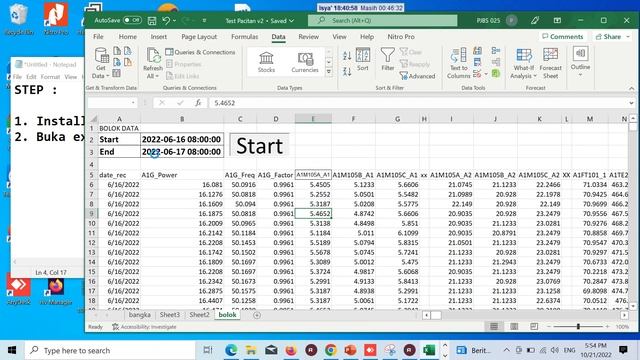Screen dimensions: 640x360
Task: Open Advanced filter options
Action: coord(417,76)
